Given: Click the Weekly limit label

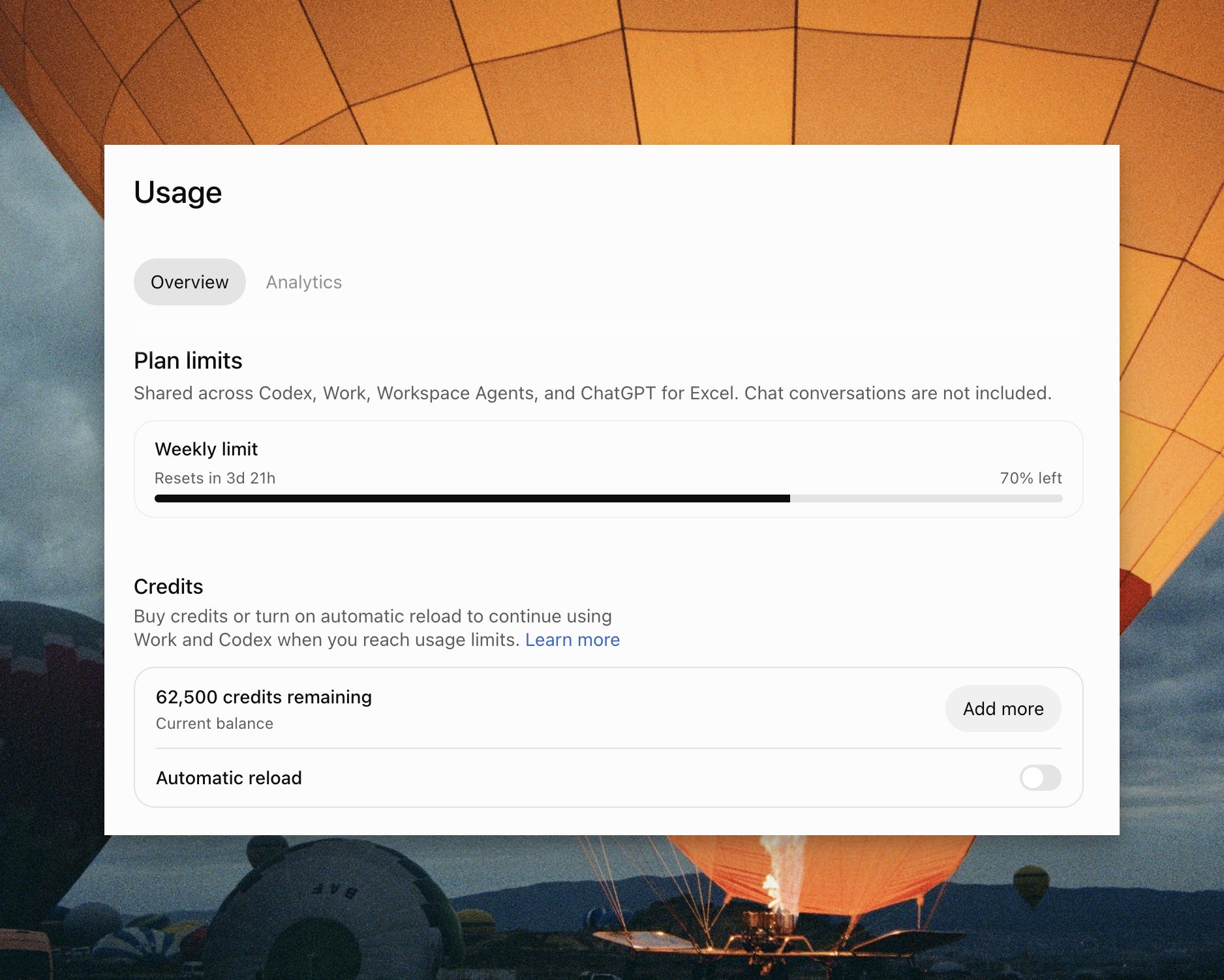Looking at the screenshot, I should click(206, 449).
